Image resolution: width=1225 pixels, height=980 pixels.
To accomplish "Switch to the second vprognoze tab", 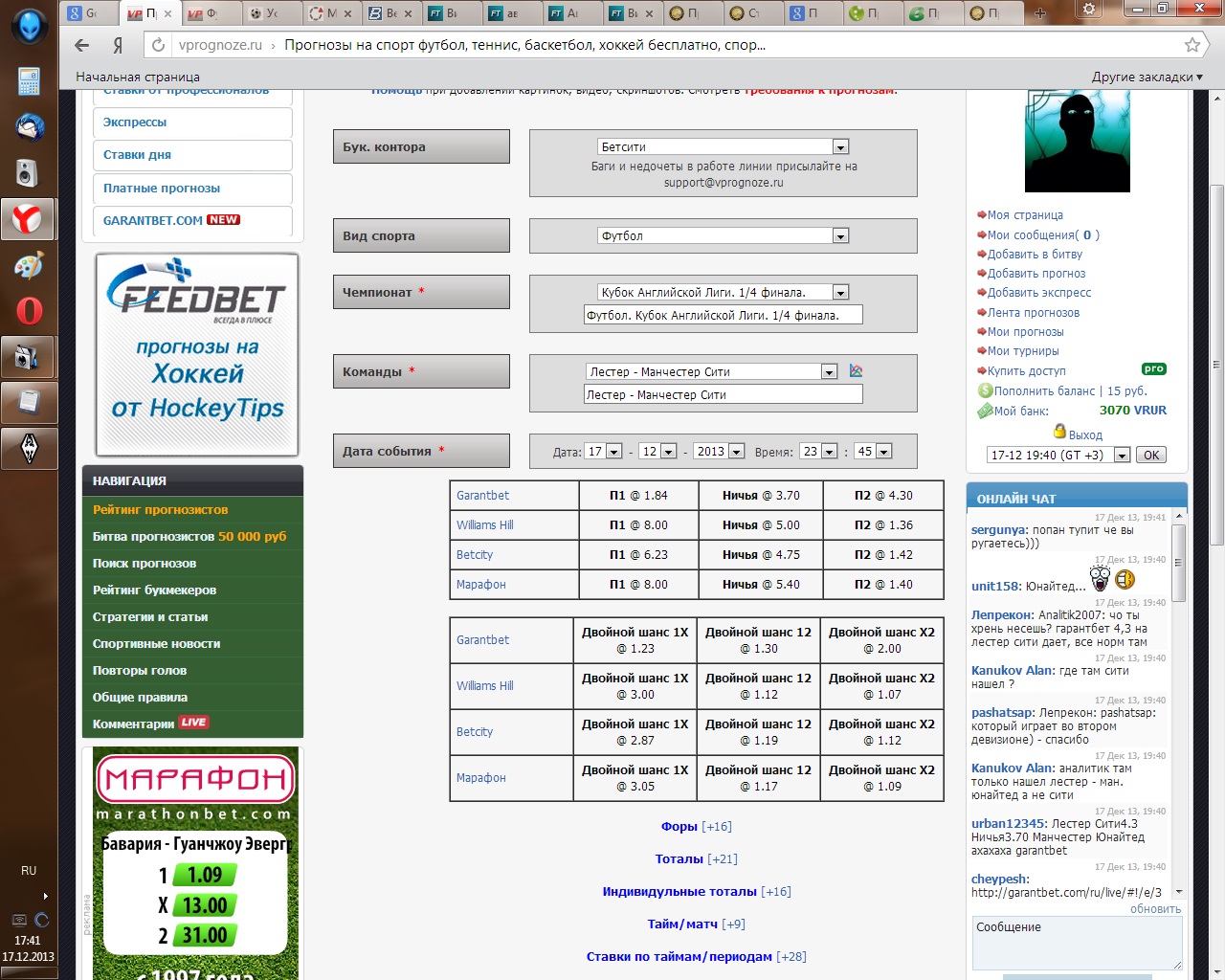I will 210,13.
